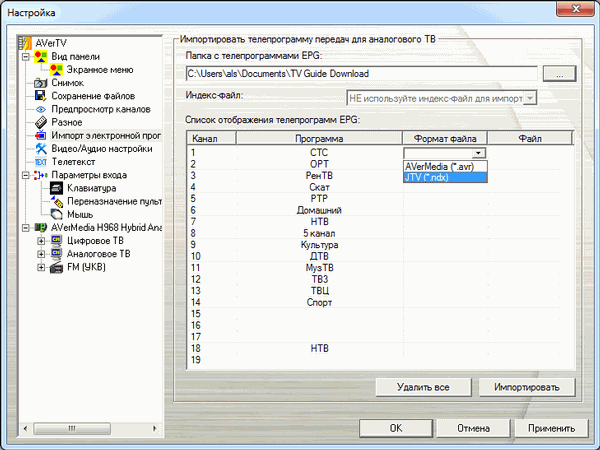Click the Удалить все button
This screenshot has height=450, width=600.
423,387
